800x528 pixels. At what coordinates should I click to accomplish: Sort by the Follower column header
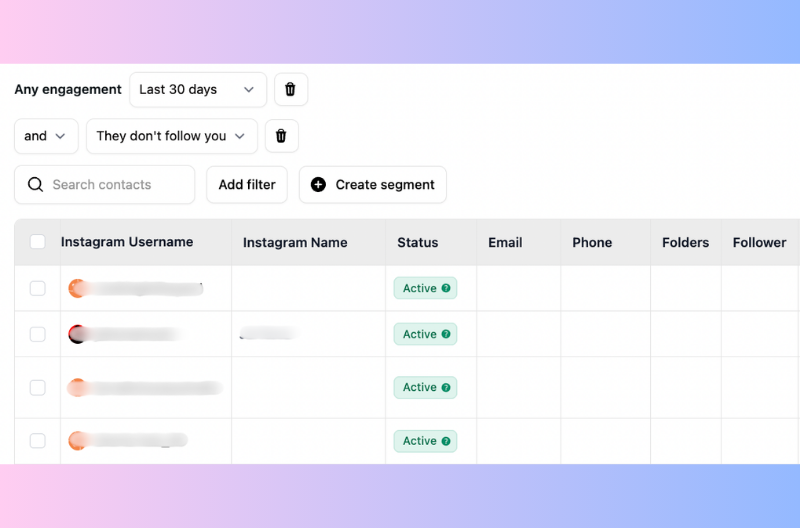click(x=759, y=242)
